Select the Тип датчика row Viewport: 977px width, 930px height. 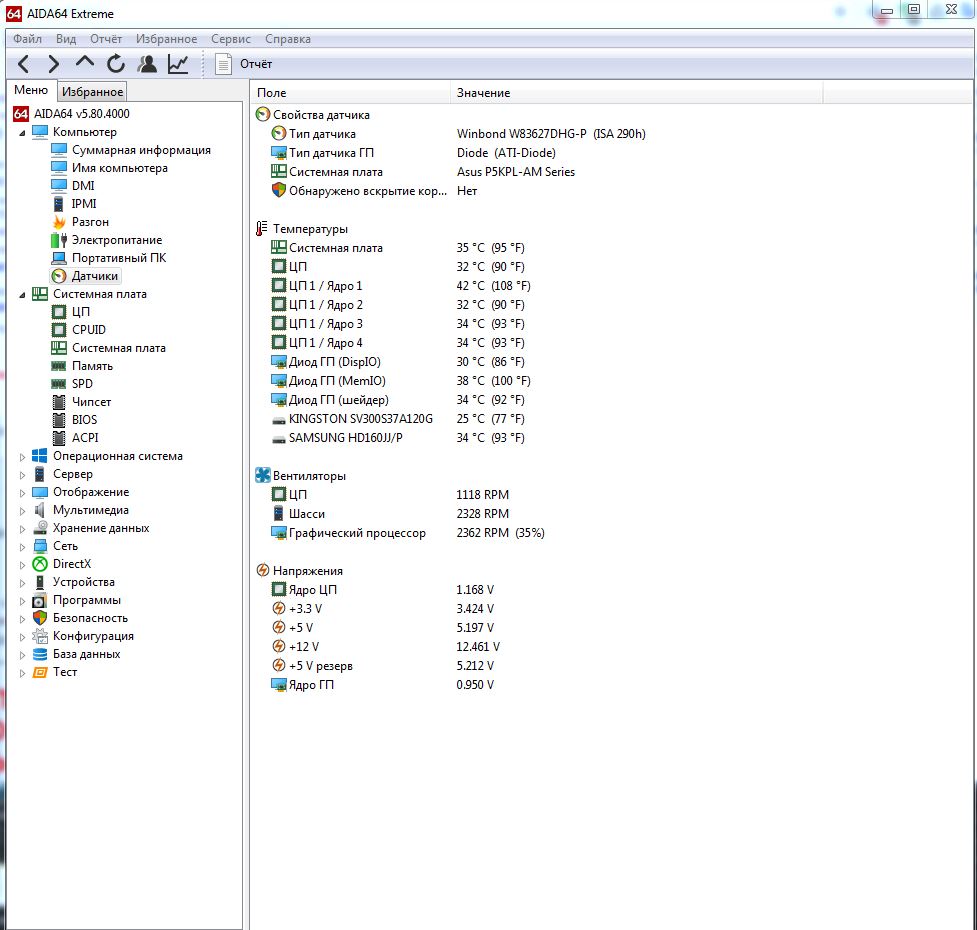pyautogui.click(x=458, y=133)
